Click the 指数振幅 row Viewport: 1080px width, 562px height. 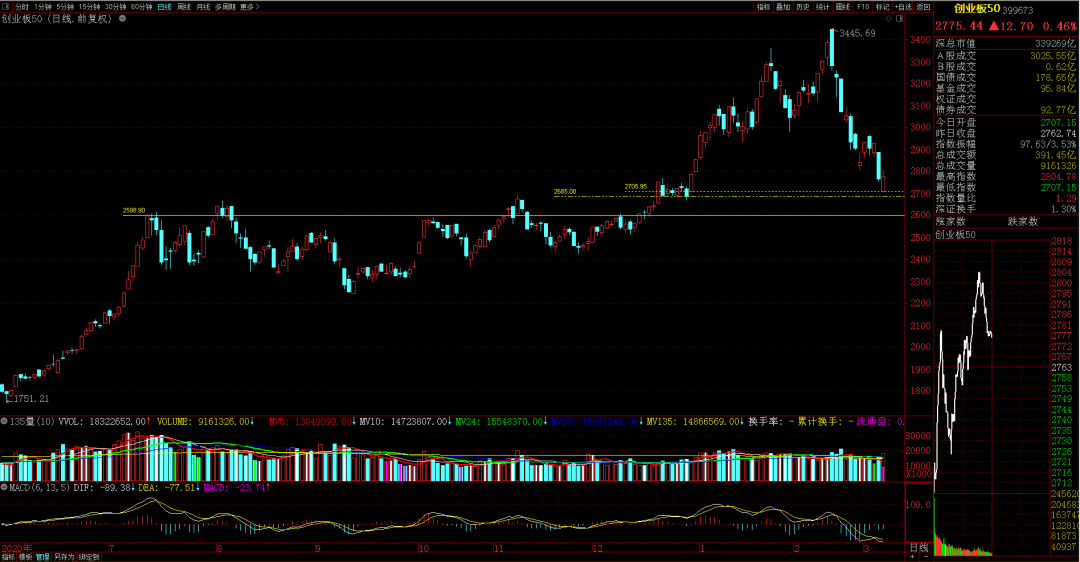[1006, 145]
